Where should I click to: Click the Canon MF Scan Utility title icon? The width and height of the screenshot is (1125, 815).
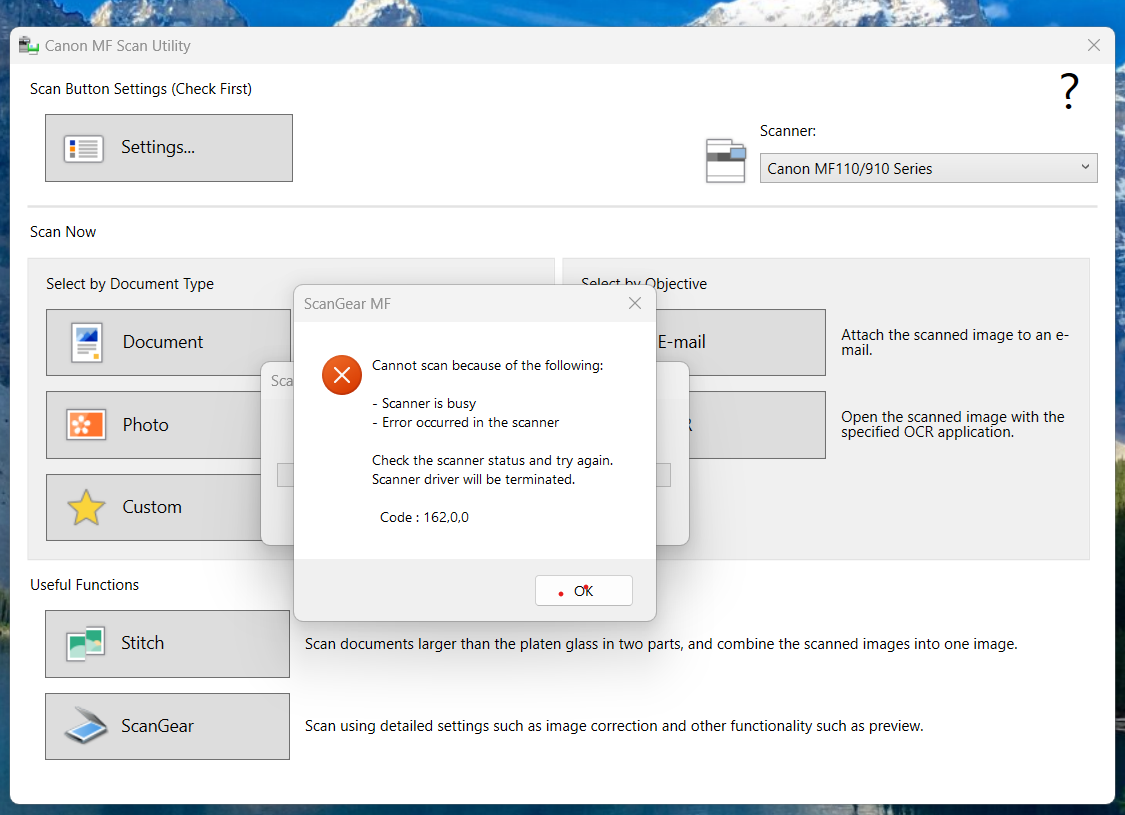[29, 46]
